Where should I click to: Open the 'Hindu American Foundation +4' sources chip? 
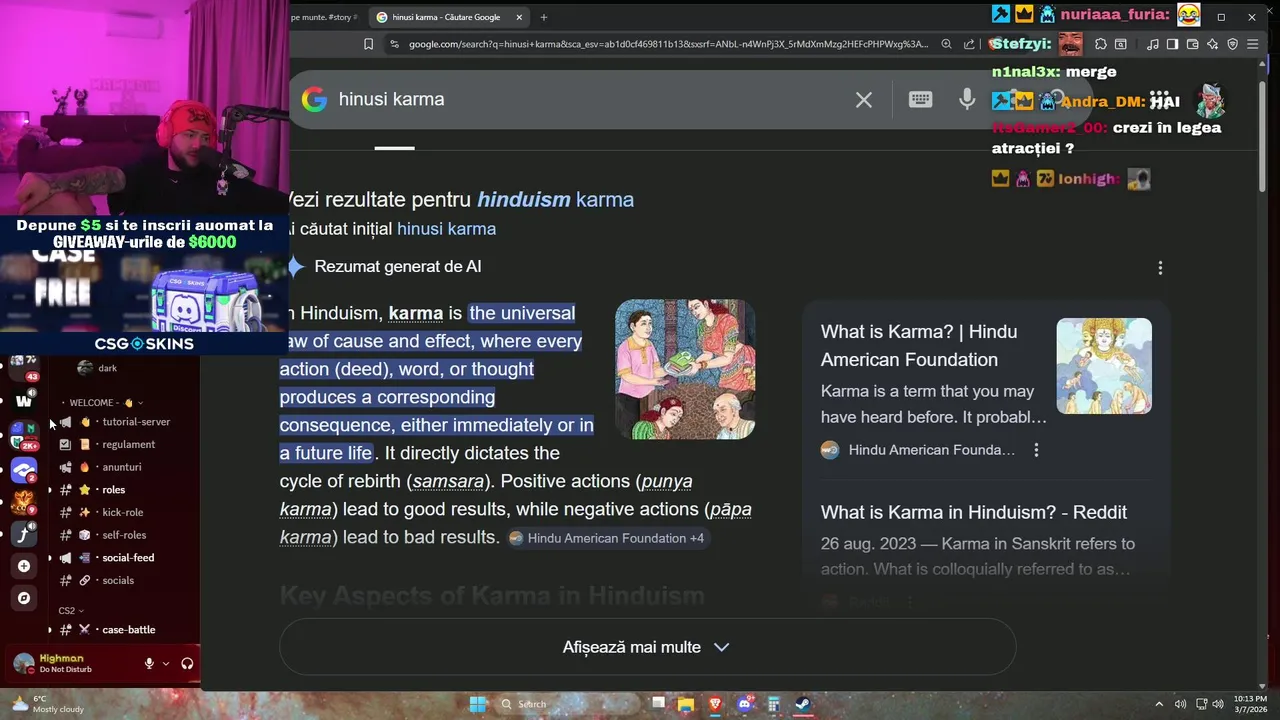[606, 538]
